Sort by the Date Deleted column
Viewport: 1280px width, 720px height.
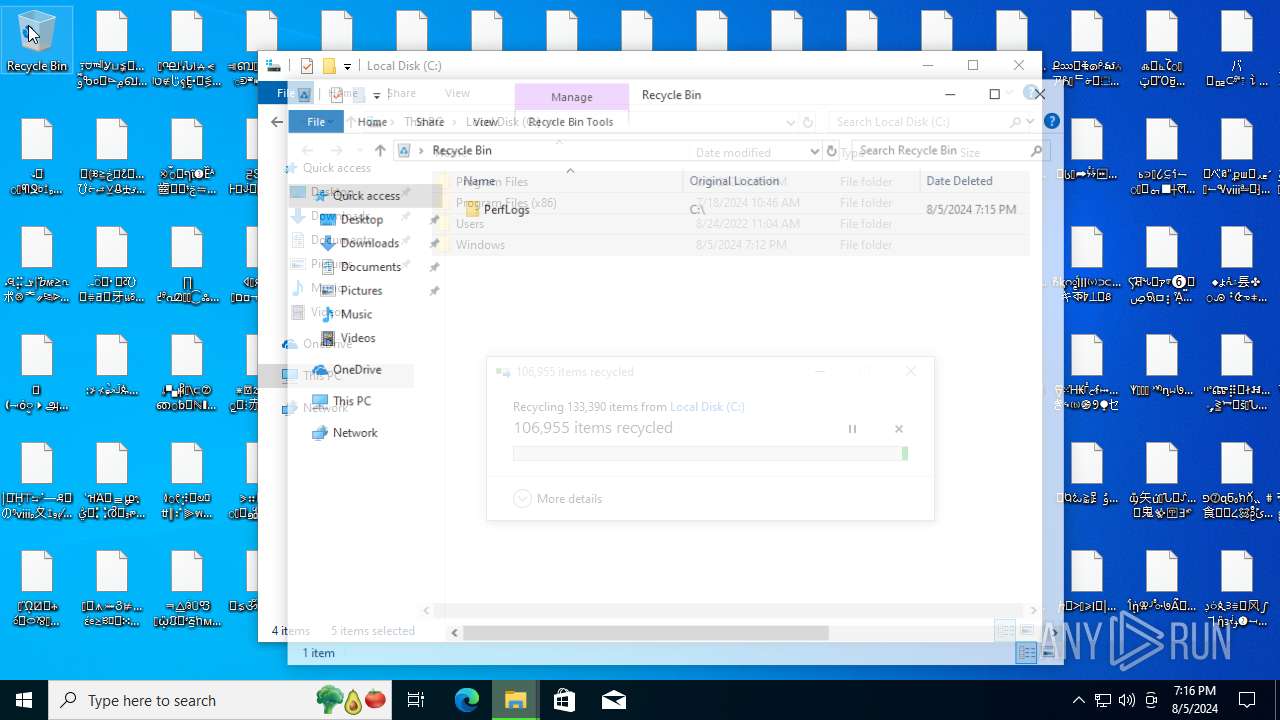click(x=975, y=181)
